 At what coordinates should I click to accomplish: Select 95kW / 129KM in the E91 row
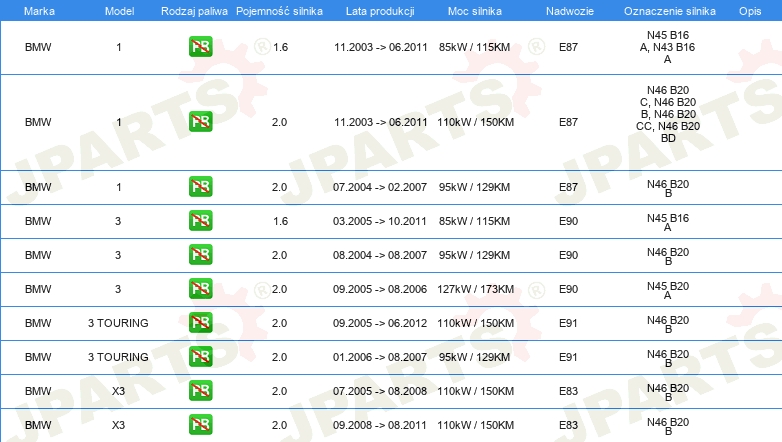(x=474, y=357)
